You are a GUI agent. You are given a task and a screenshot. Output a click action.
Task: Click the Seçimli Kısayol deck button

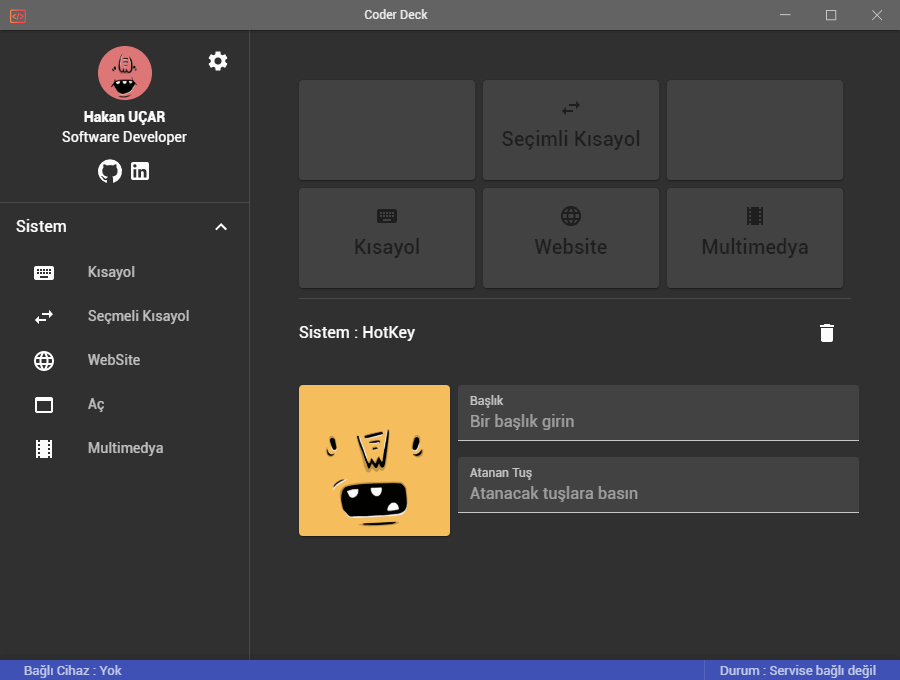click(571, 130)
